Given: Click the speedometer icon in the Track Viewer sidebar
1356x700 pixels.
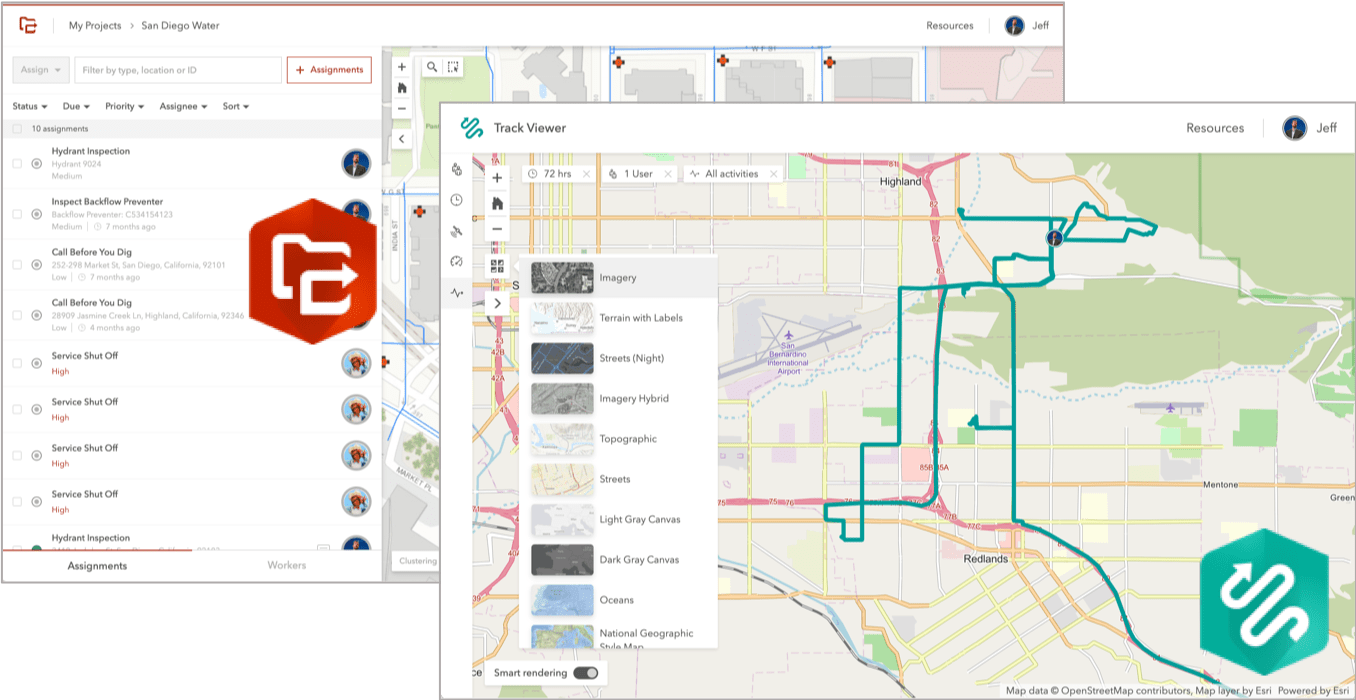Looking at the screenshot, I should coord(457,261).
